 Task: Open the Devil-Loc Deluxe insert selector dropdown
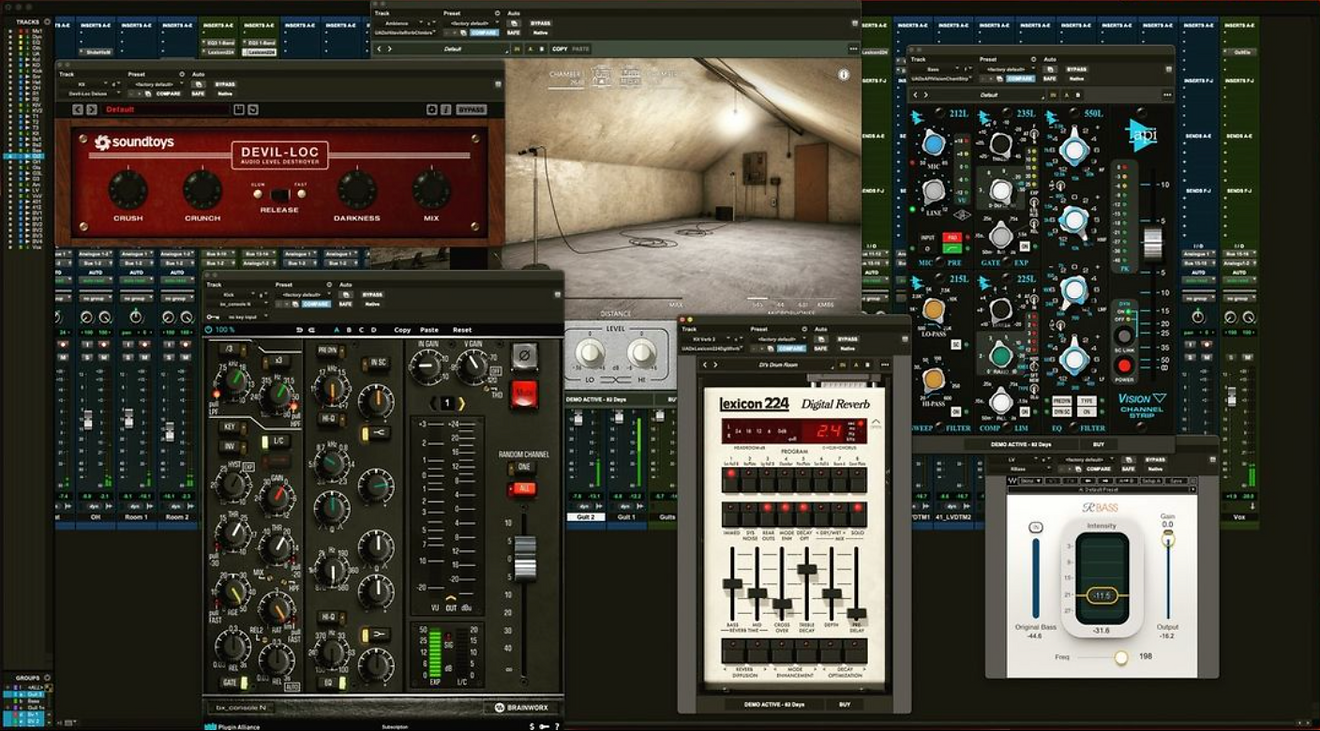(91, 93)
